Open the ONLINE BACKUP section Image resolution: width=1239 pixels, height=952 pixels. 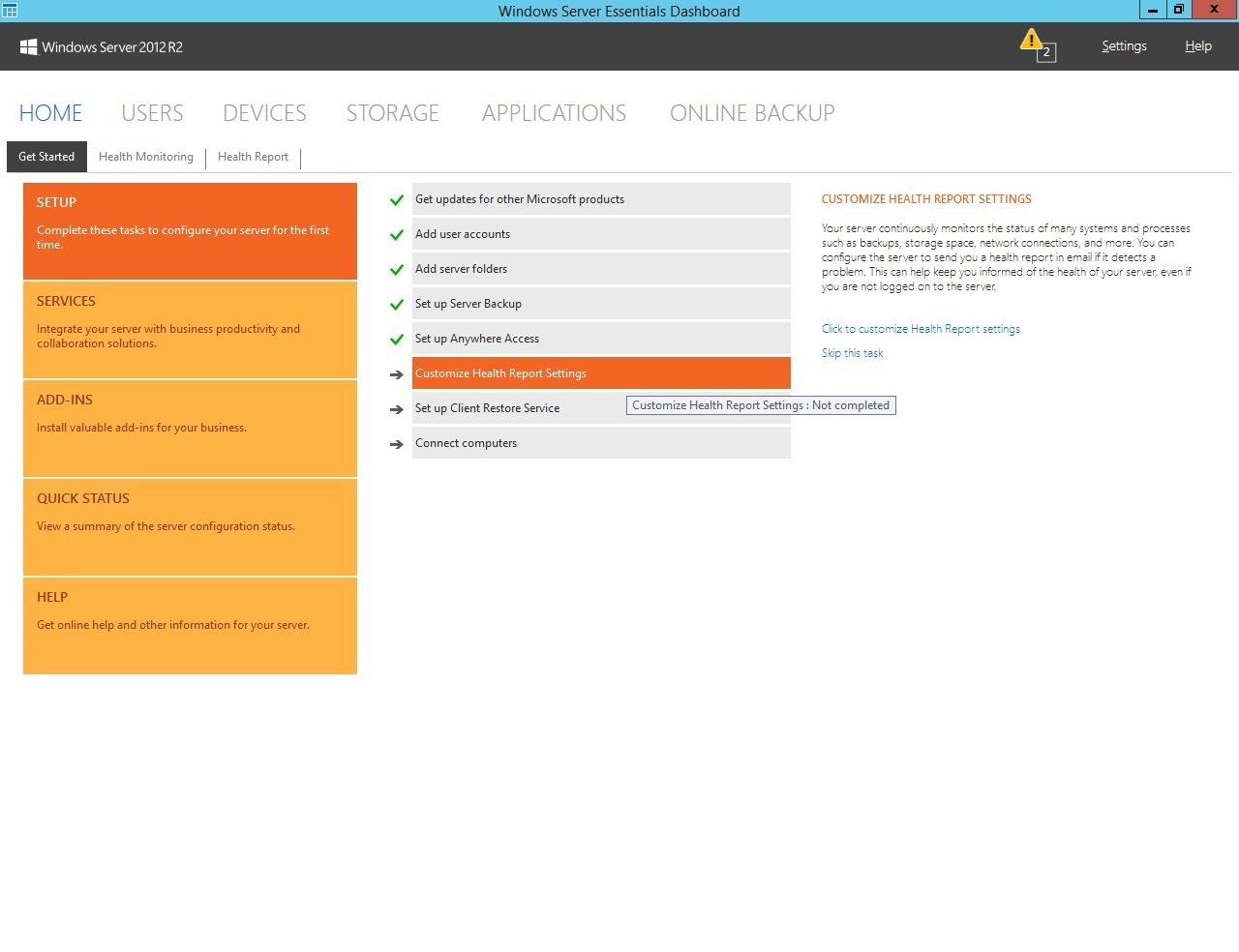point(752,113)
